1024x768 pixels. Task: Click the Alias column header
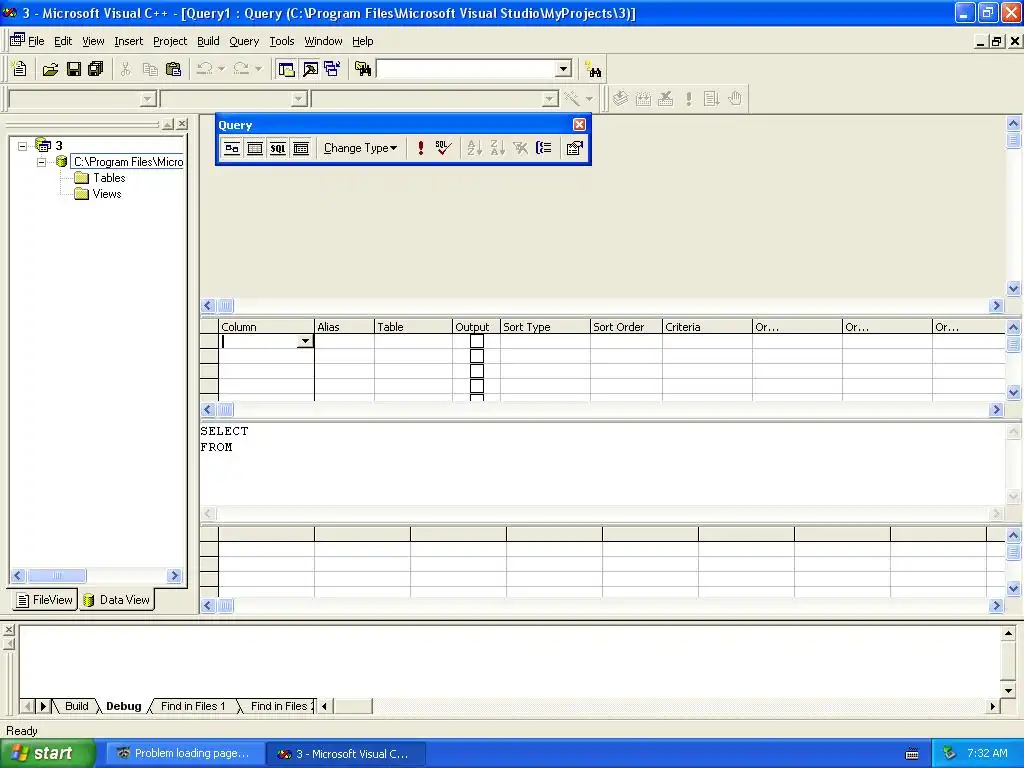pyautogui.click(x=344, y=327)
